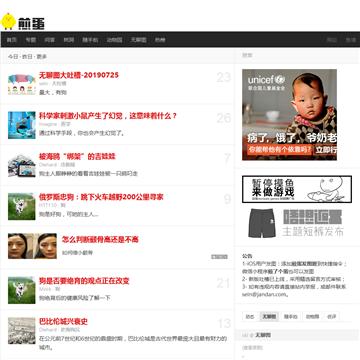This screenshot has width=360, height=360.
Task: Open the 首页 item in the black navigation bar
Action: click(x=12, y=40)
